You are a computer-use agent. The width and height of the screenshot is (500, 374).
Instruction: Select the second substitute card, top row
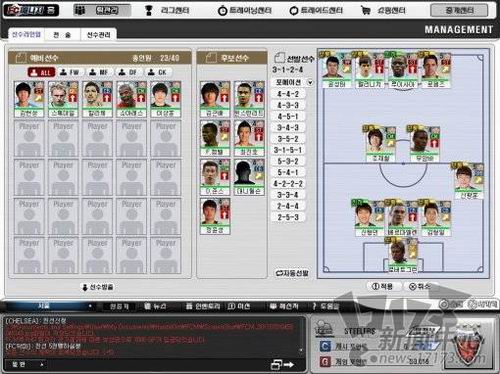click(249, 99)
